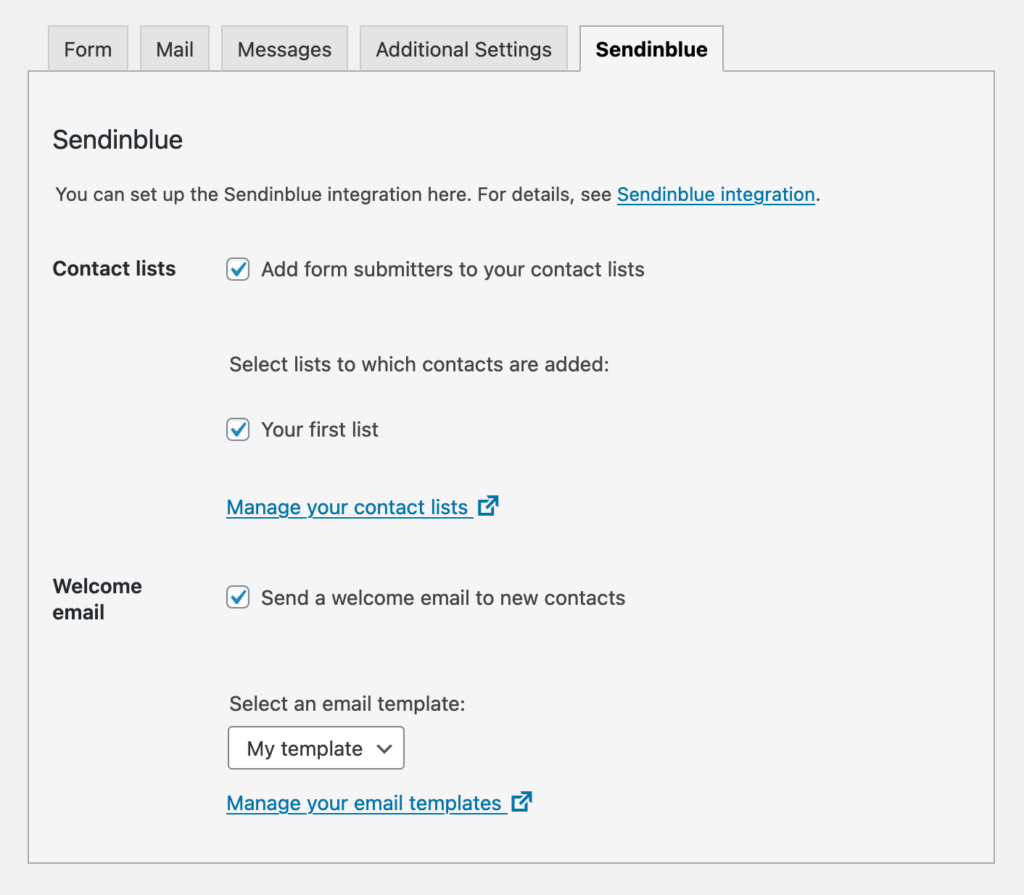Switch to the Form tab

click(x=88, y=49)
